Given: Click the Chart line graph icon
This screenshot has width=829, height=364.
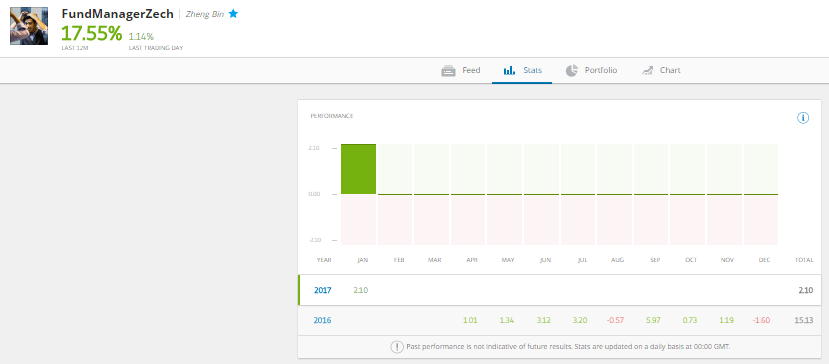Looking at the screenshot, I should pos(647,70).
